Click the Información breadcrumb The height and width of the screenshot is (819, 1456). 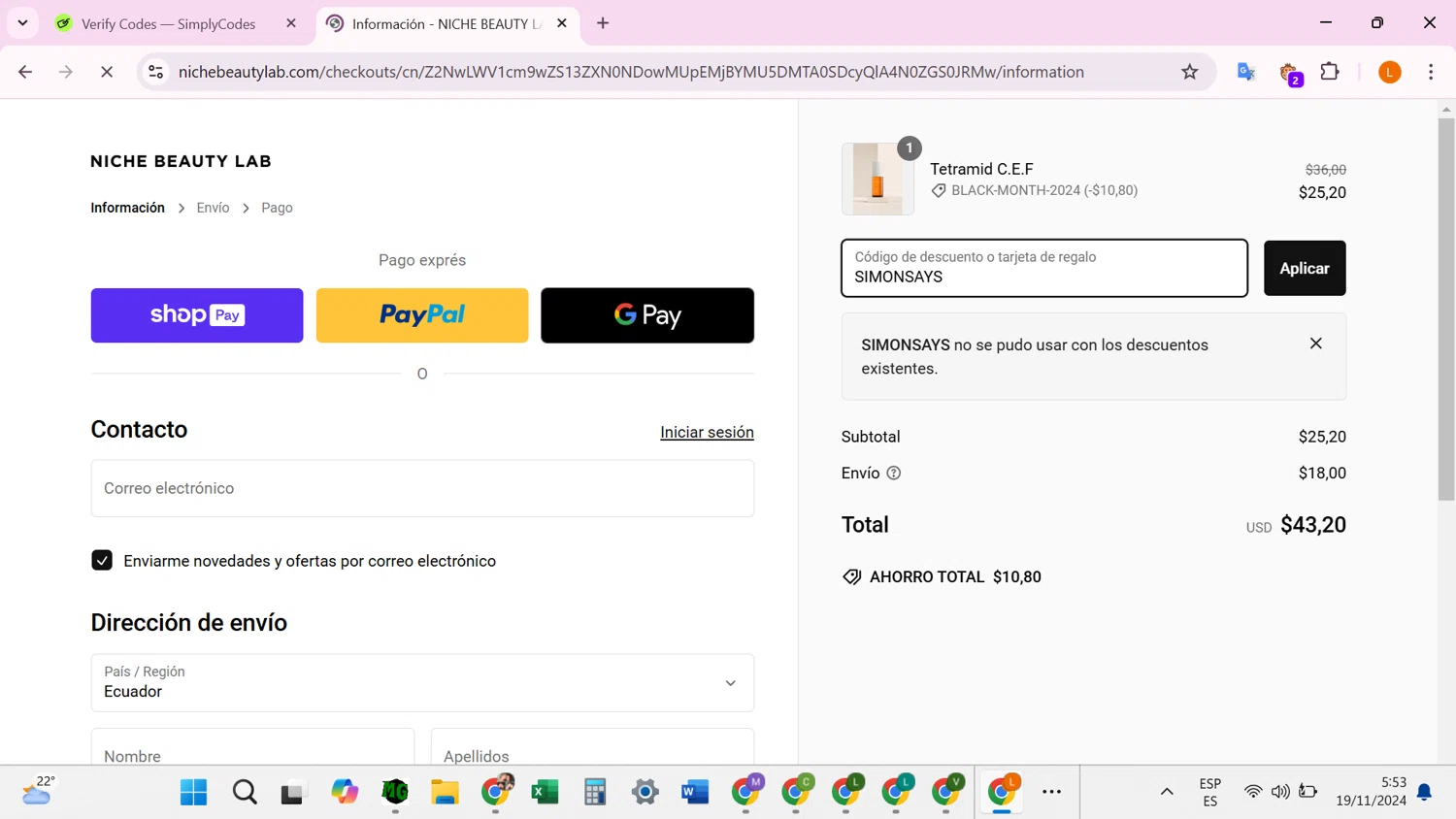(x=127, y=208)
